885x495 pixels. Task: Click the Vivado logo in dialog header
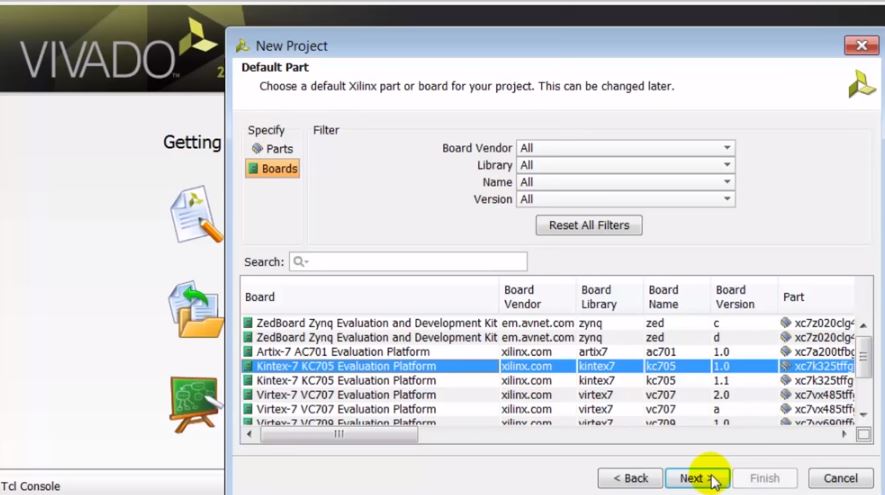[862, 84]
